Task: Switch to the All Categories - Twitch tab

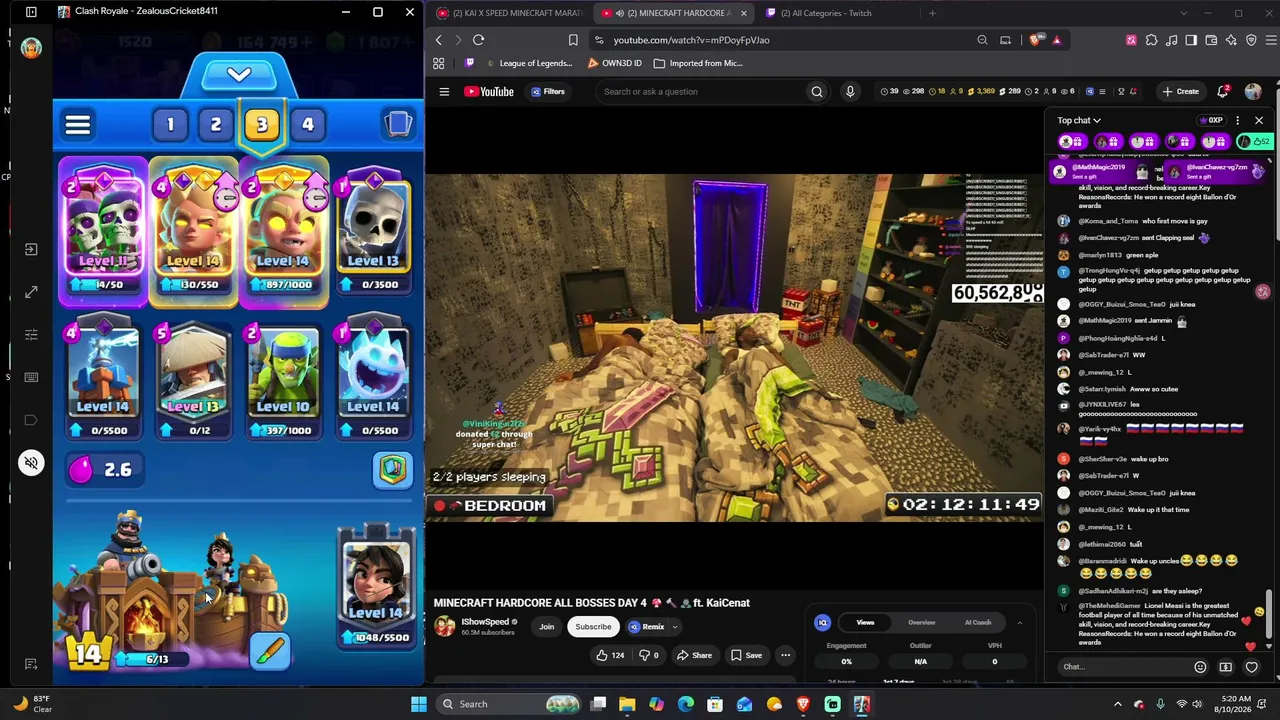Action: pyautogui.click(x=825, y=13)
